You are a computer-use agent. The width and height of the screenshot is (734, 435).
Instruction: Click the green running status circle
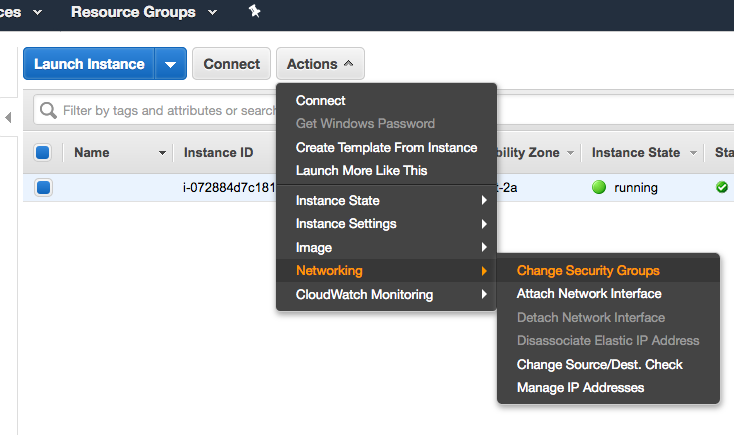[x=600, y=187]
